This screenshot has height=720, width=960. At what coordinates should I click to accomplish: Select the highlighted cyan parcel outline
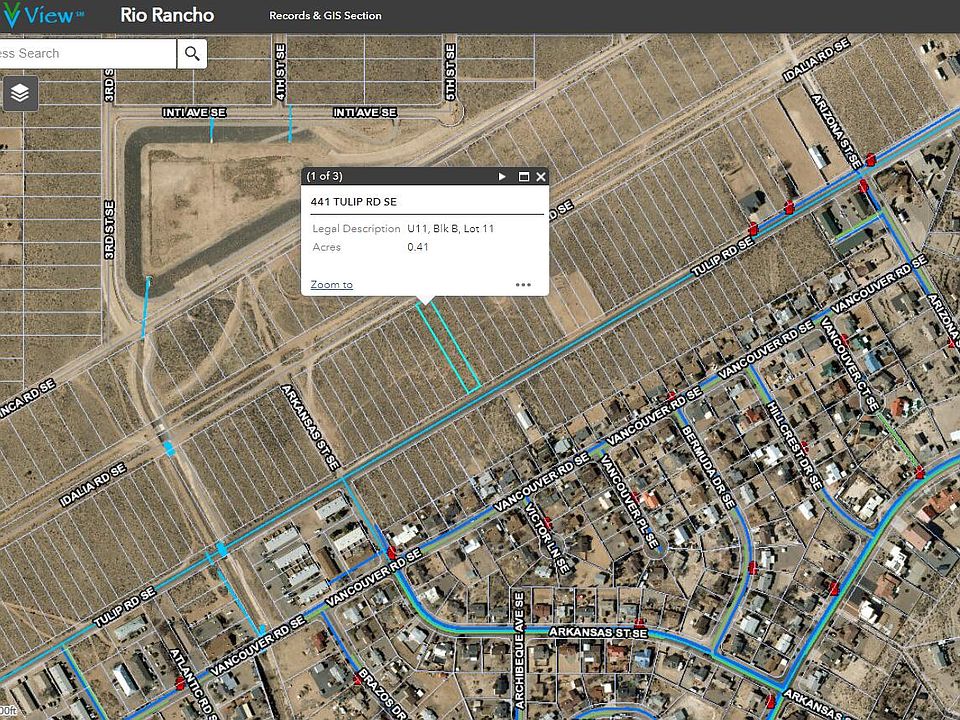[448, 347]
